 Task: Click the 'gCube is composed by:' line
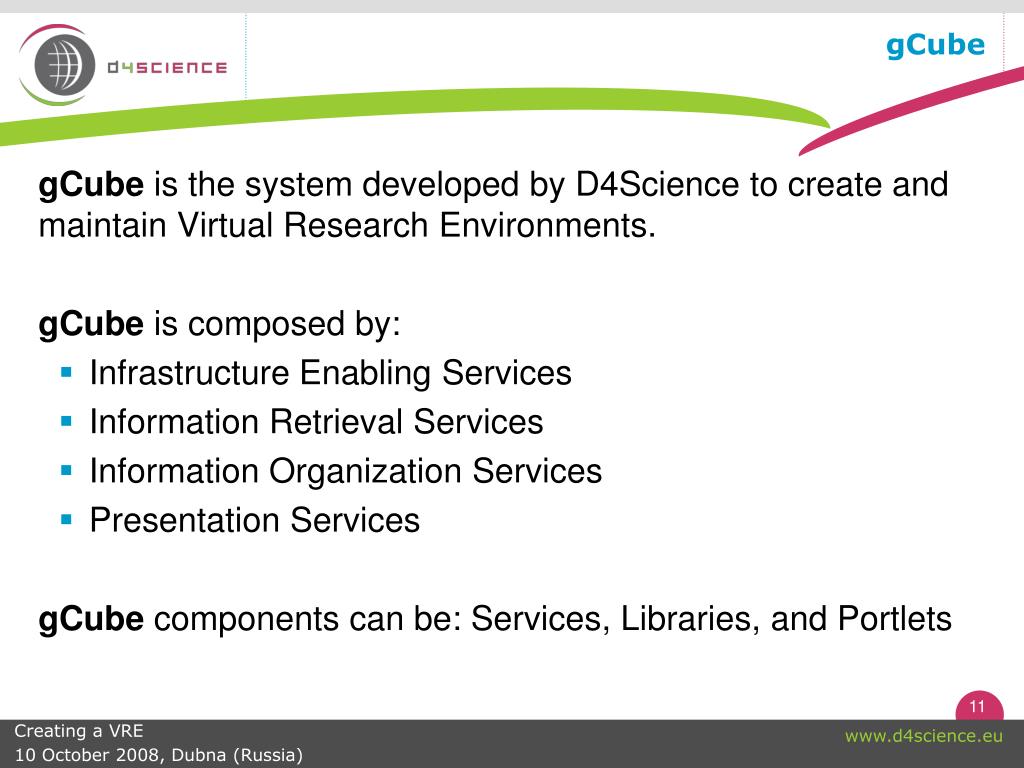219,325
